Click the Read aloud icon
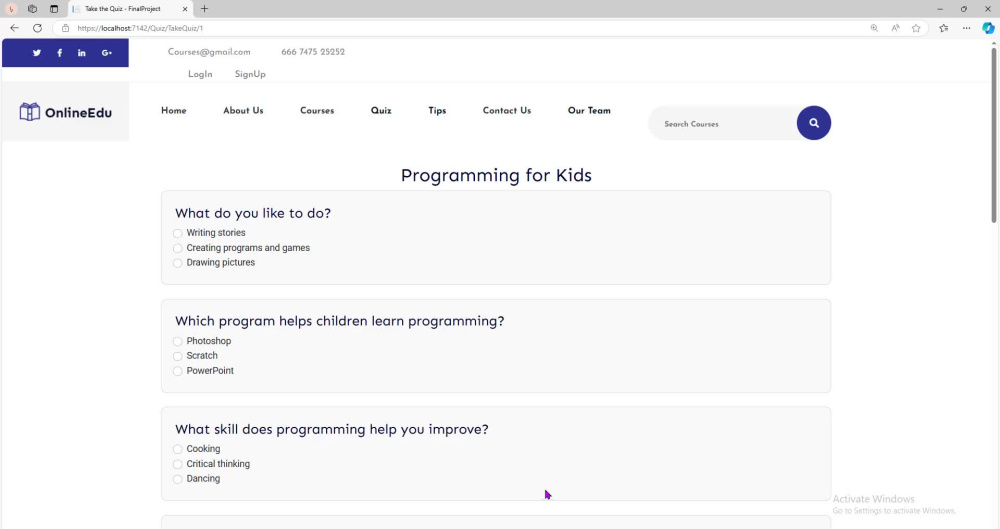The height and width of the screenshot is (529, 1000). (x=895, y=28)
